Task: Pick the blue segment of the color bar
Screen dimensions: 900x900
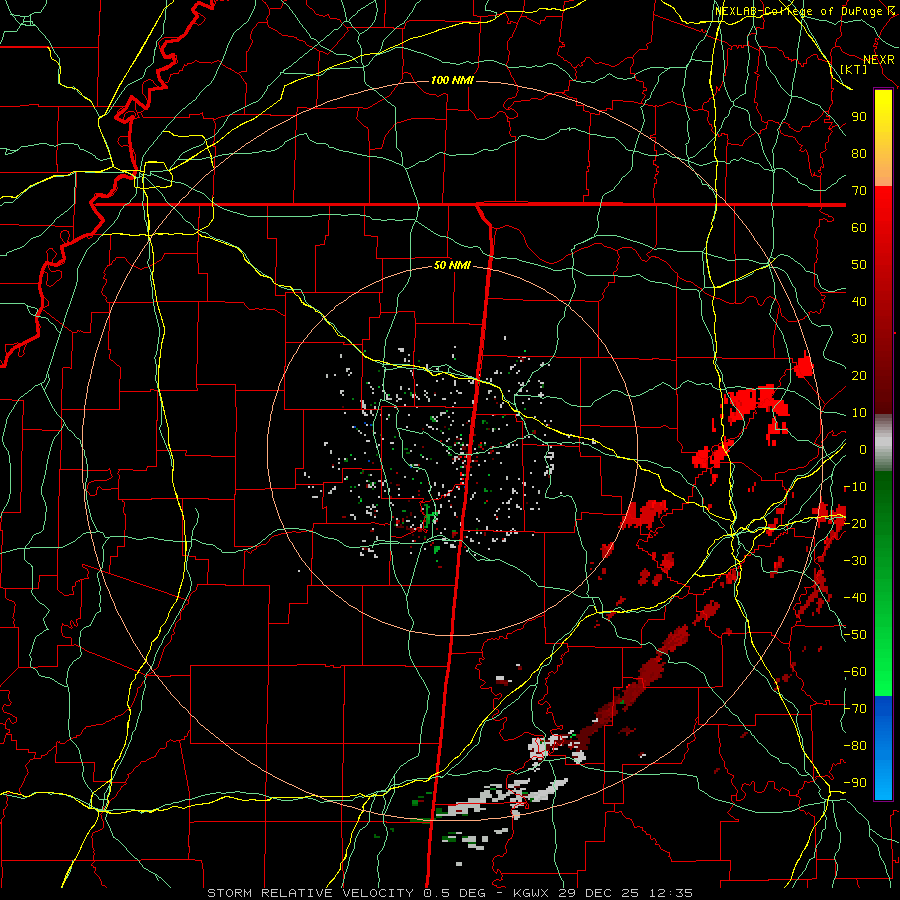Action: click(x=883, y=747)
